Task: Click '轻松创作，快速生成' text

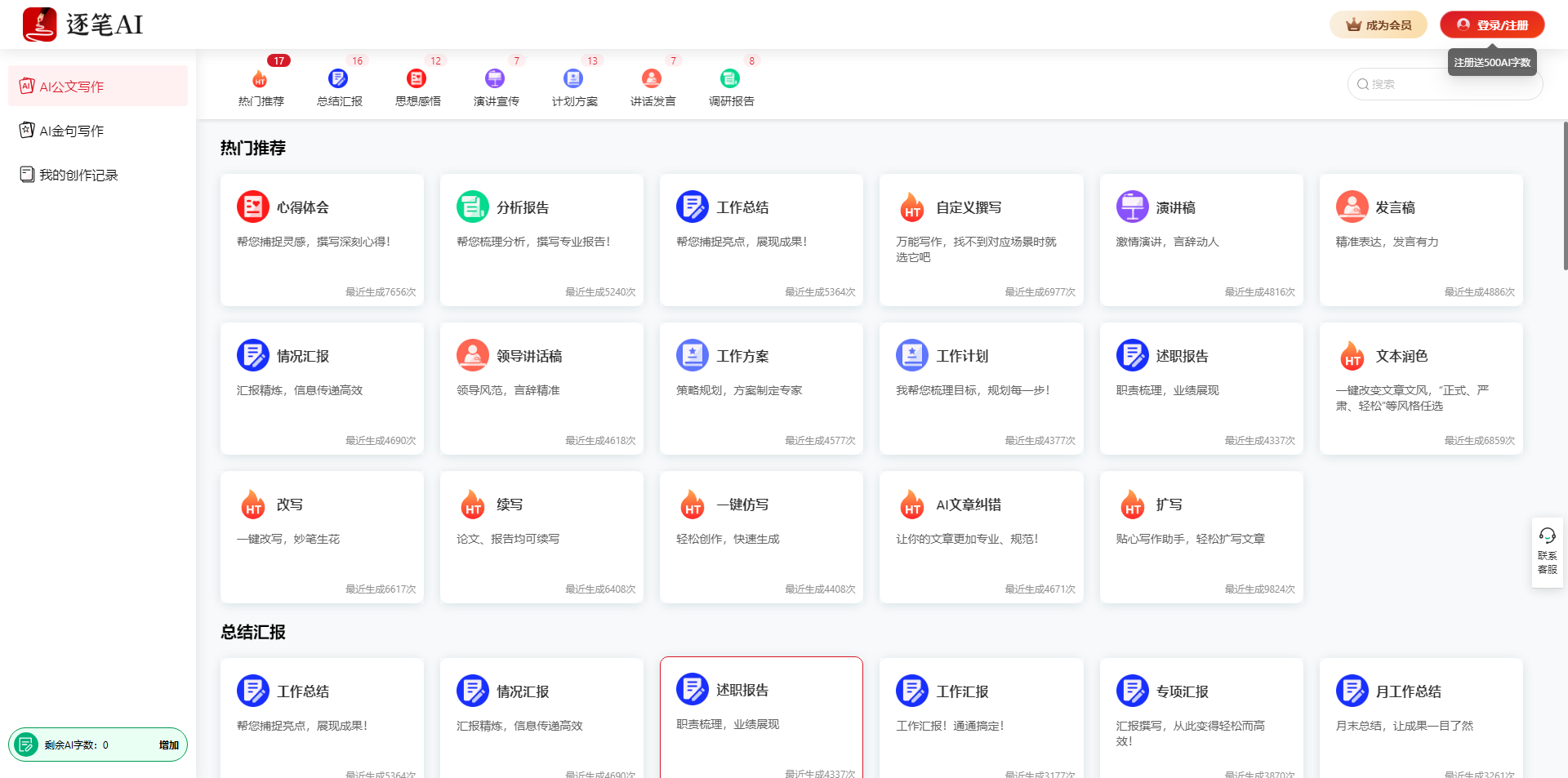Action: tap(728, 539)
